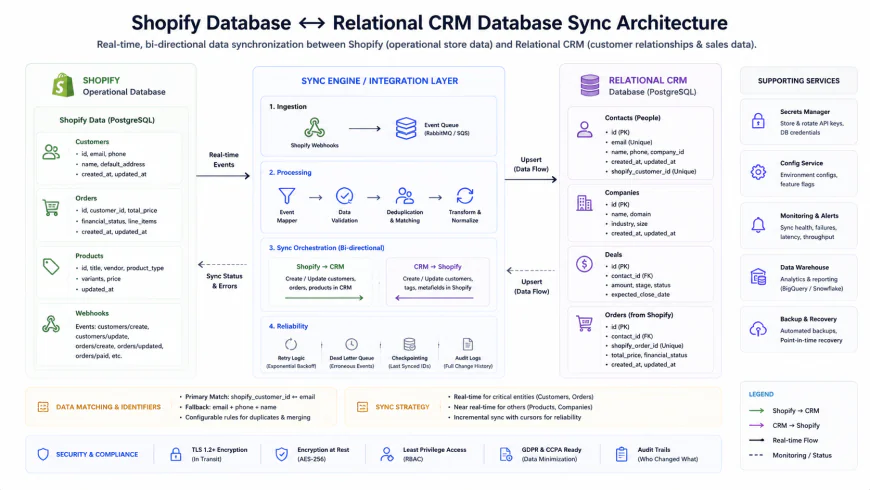Click the "Sync Status & Errors" label
Image resolution: width=870 pixels, height=490 pixels.
[x=224, y=281]
